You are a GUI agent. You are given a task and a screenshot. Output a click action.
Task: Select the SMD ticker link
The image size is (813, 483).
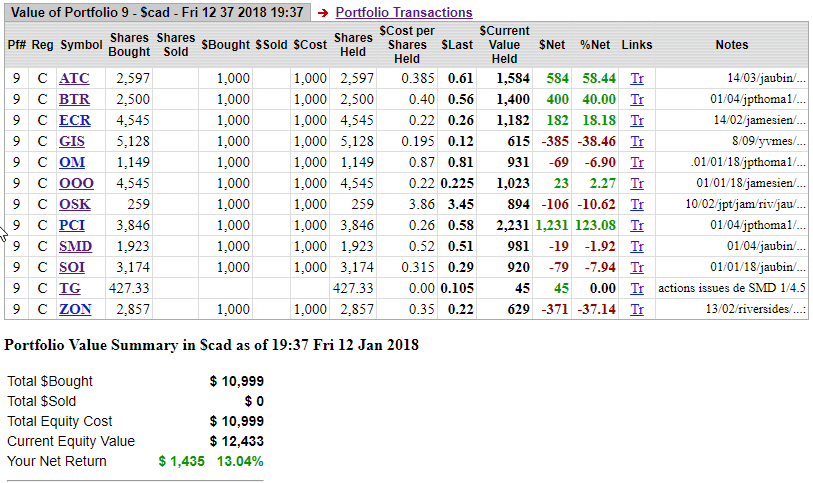tap(75, 246)
